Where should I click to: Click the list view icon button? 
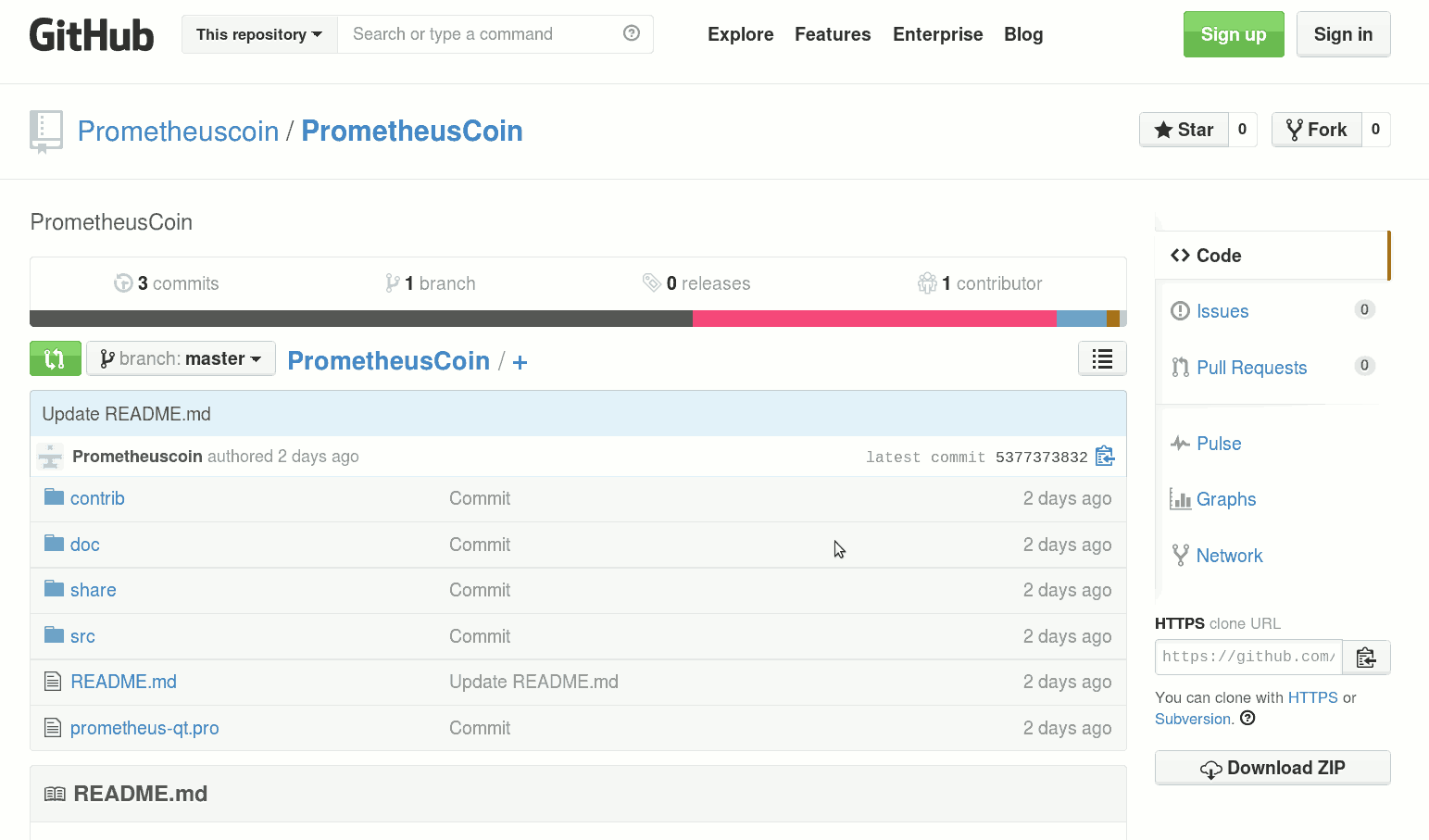pos(1102,358)
